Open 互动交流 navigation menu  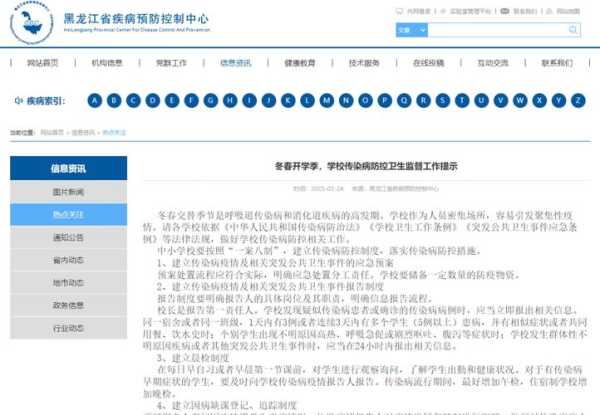tap(493, 63)
